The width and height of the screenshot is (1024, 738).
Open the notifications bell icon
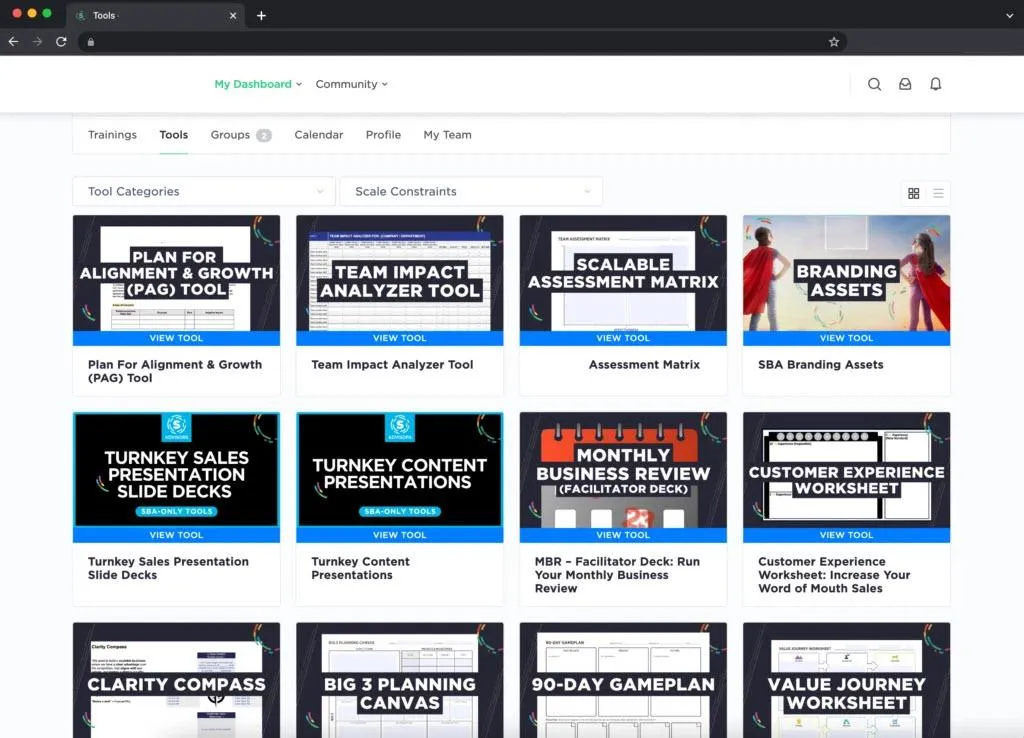coord(936,85)
